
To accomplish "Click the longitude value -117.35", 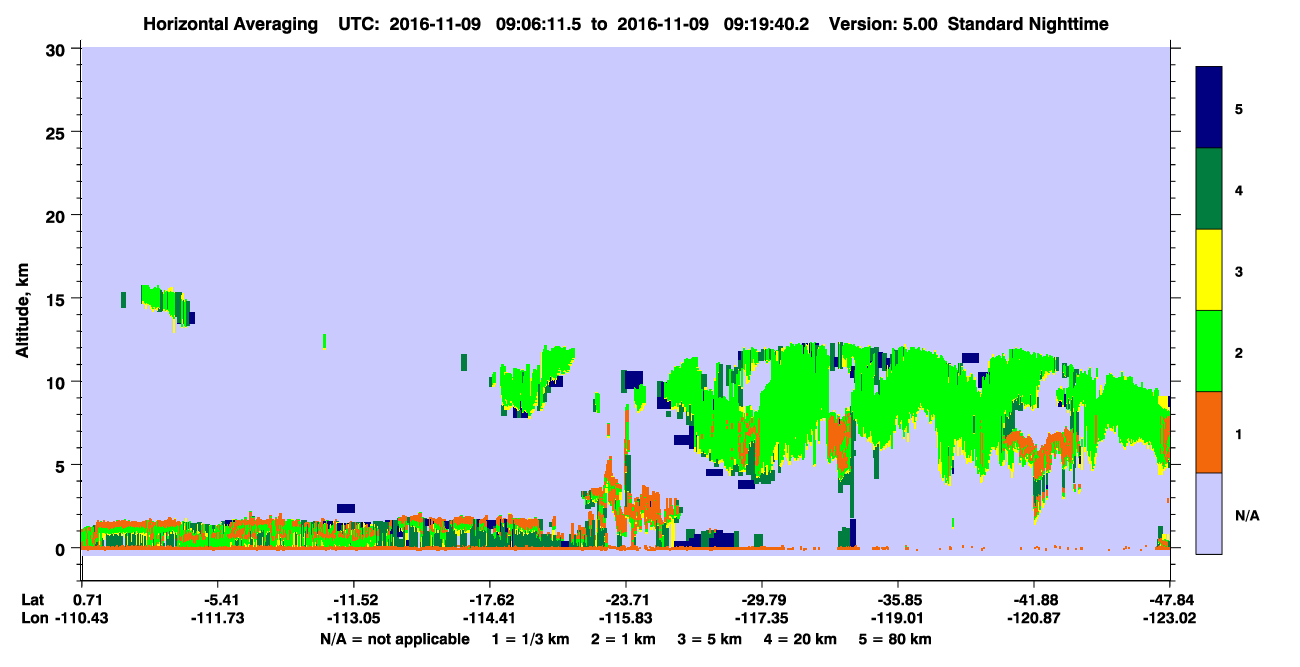I will 762,618.
